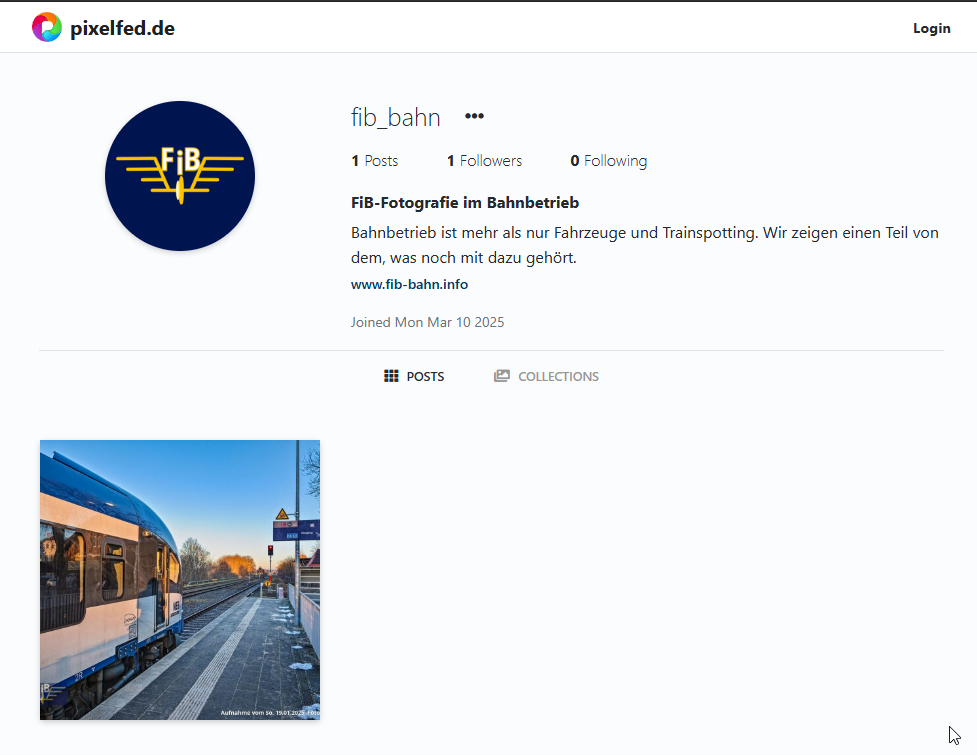Show the 1 Followers list
This screenshot has width=977, height=755.
click(484, 161)
